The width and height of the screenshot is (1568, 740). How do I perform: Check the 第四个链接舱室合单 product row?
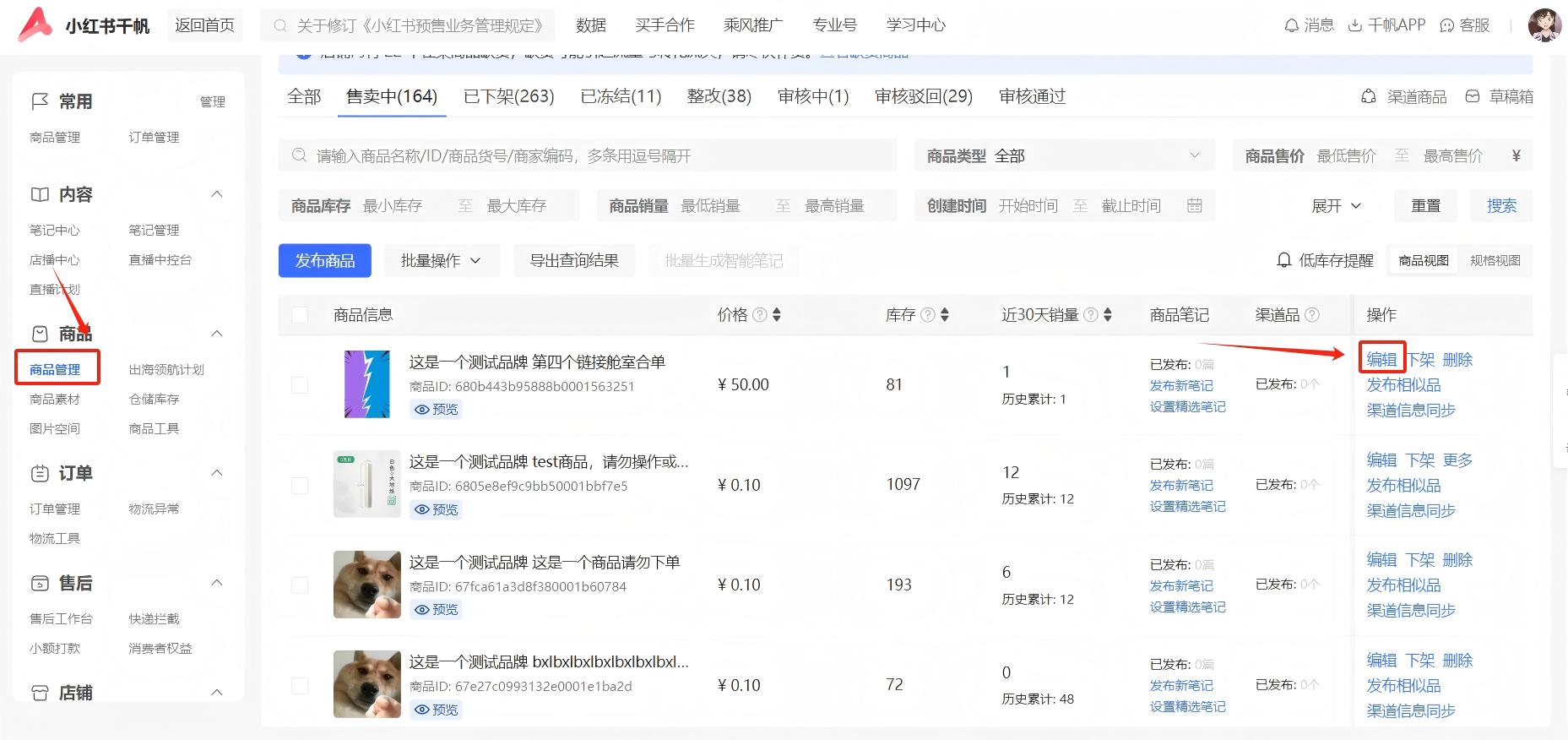[x=300, y=385]
